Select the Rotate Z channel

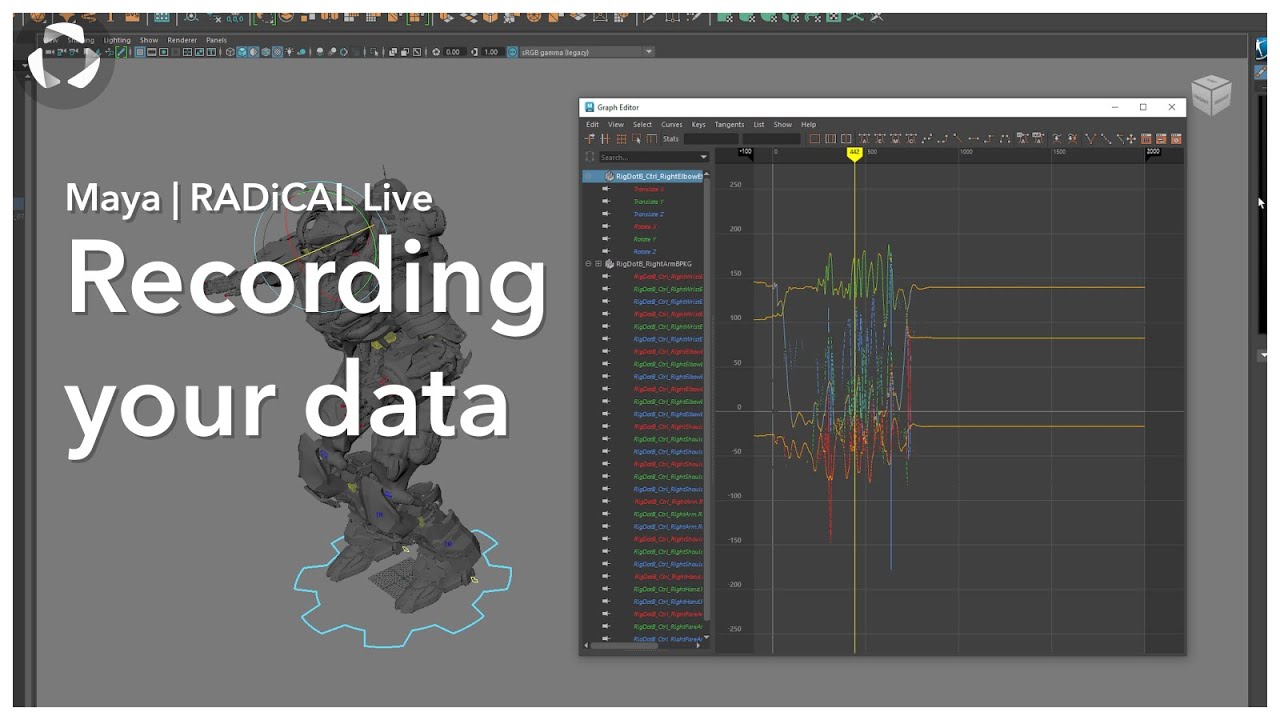(645, 252)
